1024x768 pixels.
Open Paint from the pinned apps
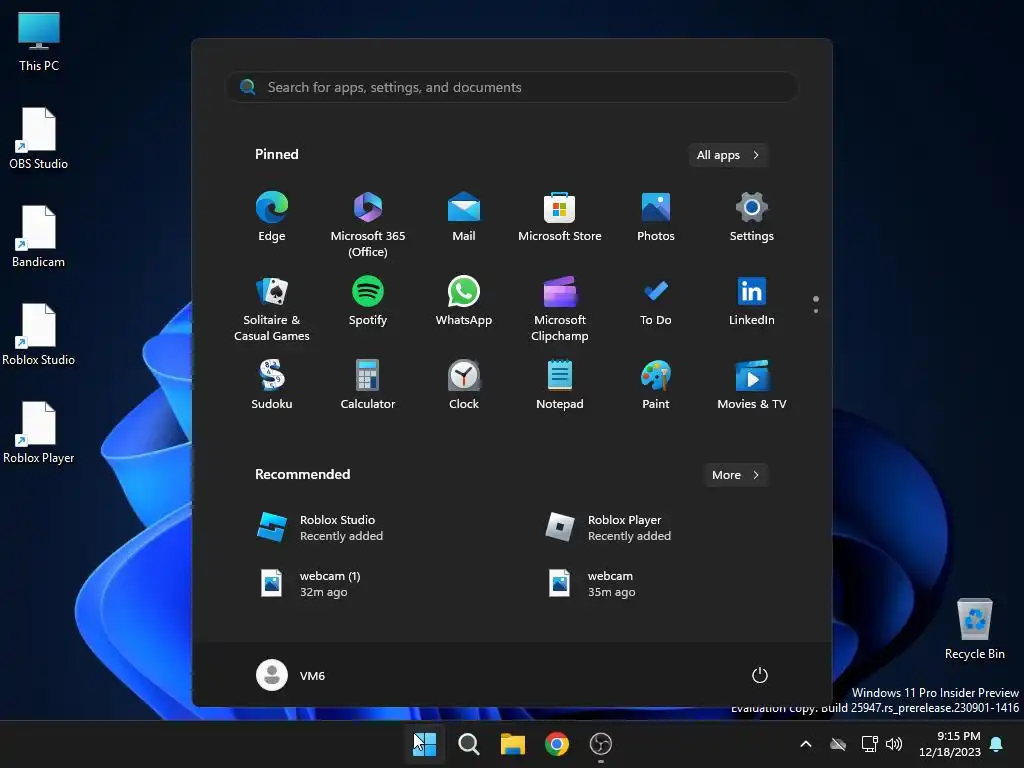pos(656,385)
